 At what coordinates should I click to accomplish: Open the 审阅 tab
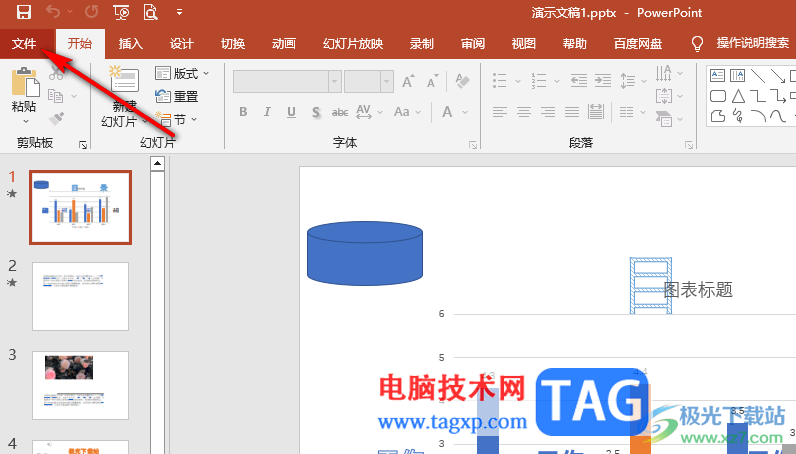click(x=473, y=44)
